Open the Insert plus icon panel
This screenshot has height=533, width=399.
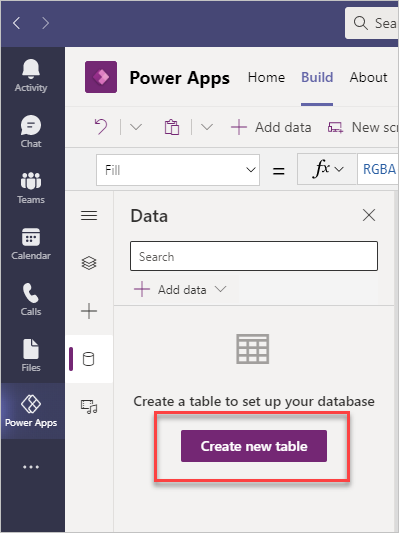(x=89, y=311)
